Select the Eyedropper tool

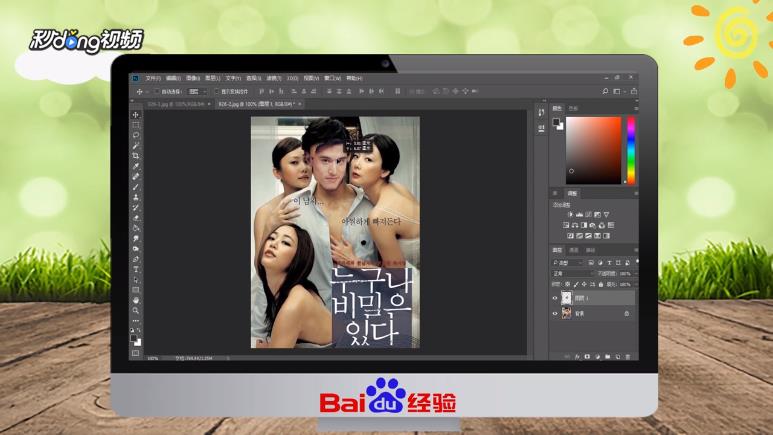pos(136,166)
